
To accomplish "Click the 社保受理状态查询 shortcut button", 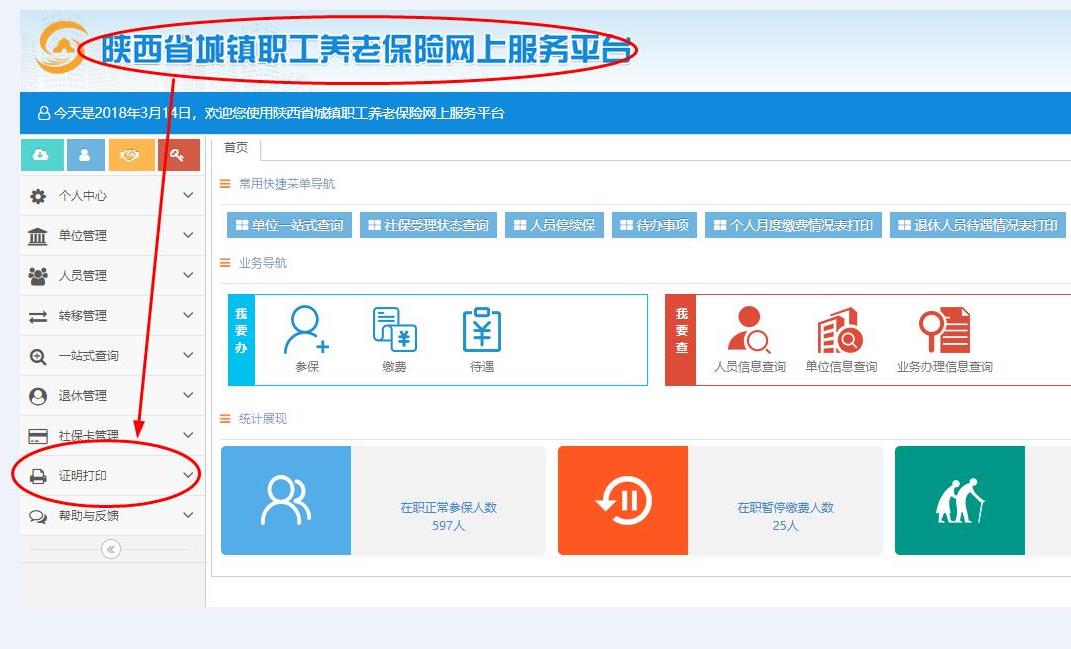I will pos(428,225).
